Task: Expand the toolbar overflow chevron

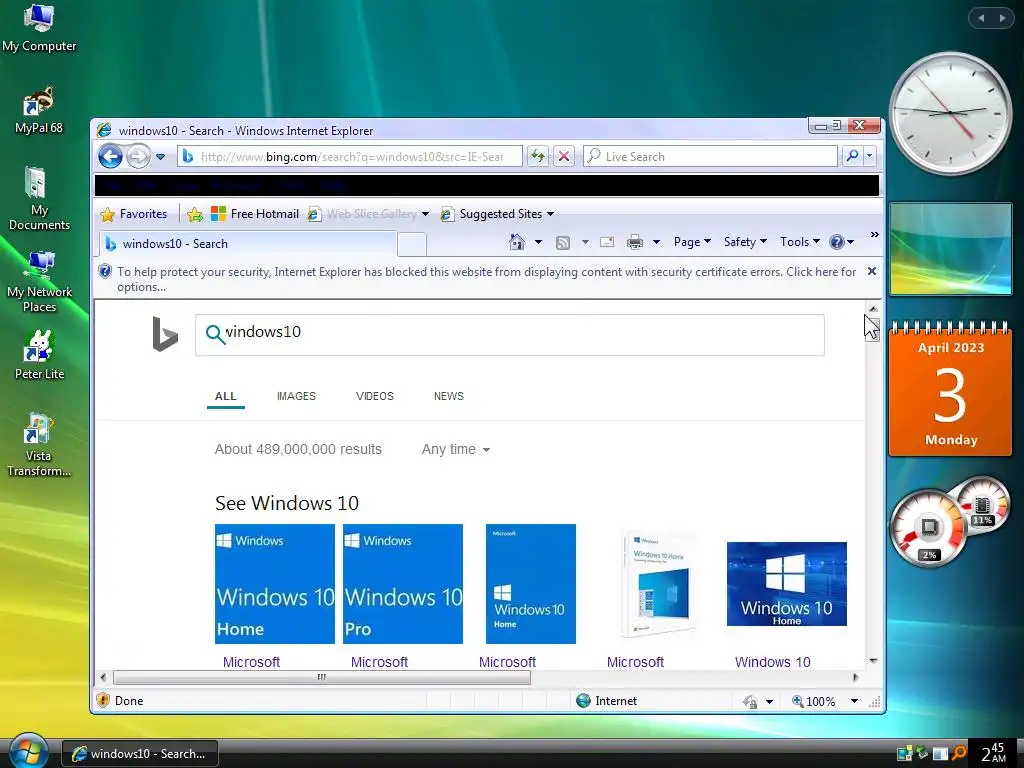Action: pos(874,234)
